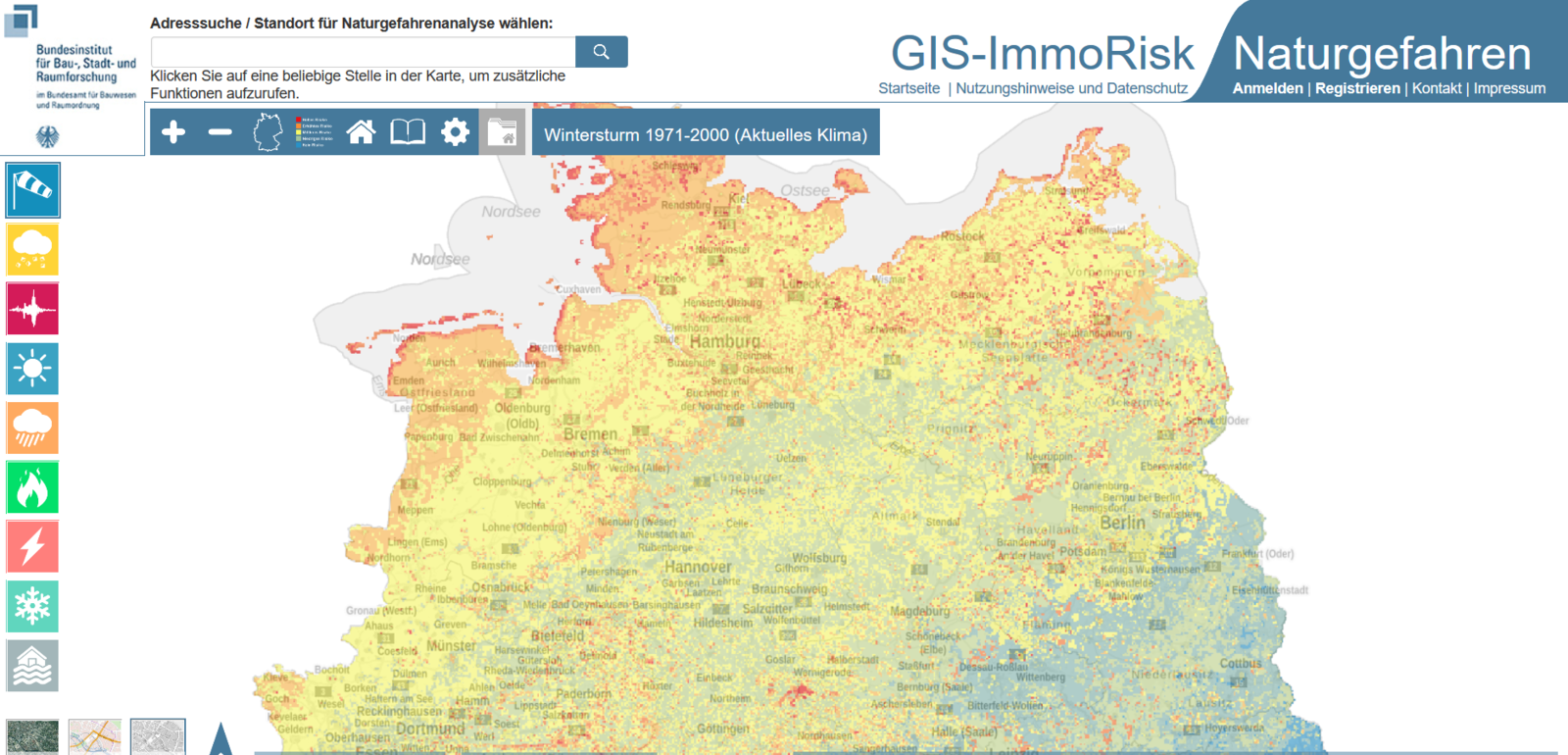Switch to grayscale basemap thumbnail
Viewport: 1568px width, 755px height.
pos(158,736)
